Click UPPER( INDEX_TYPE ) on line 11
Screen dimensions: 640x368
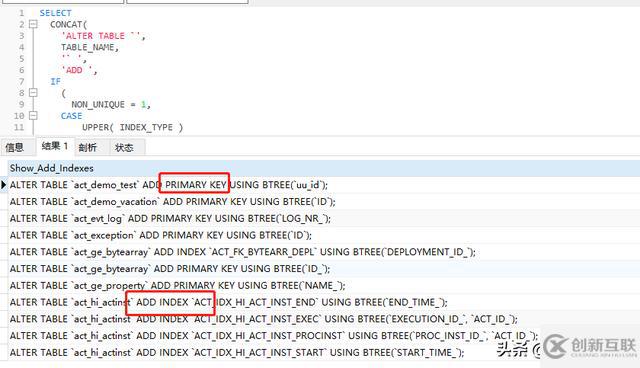(x=133, y=127)
